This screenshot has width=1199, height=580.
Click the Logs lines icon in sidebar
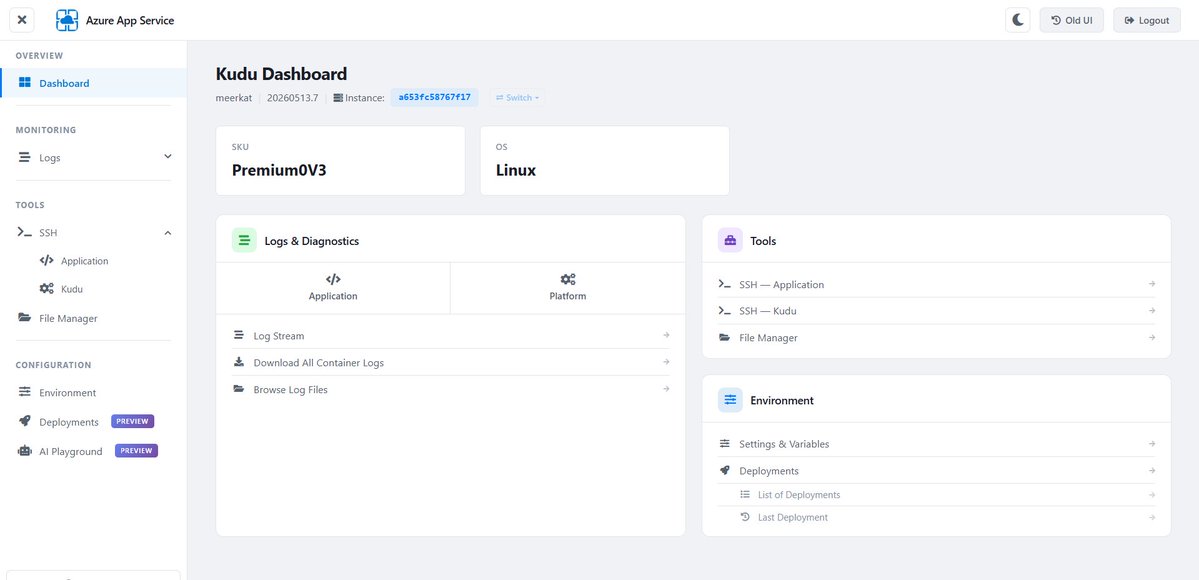[24, 158]
